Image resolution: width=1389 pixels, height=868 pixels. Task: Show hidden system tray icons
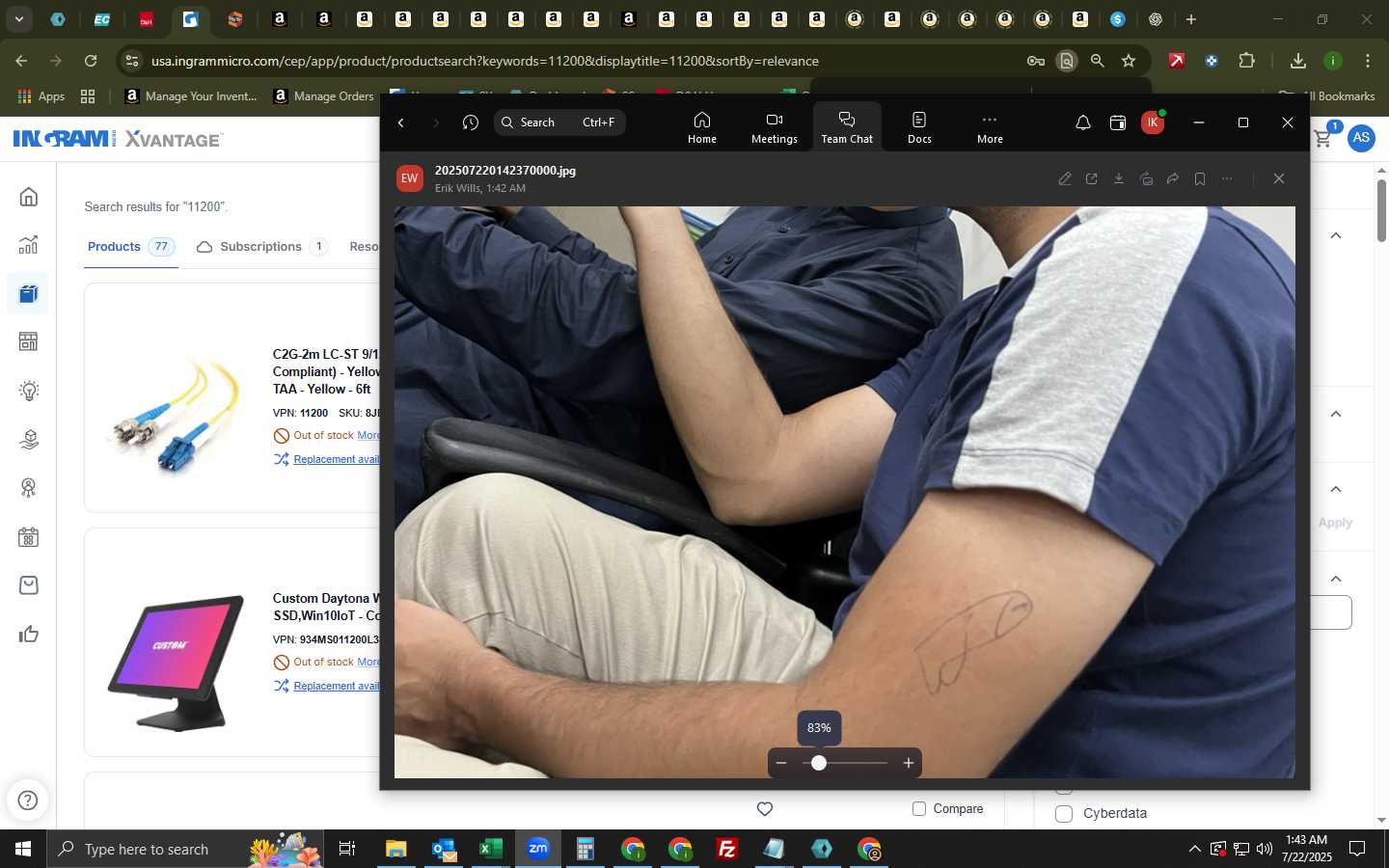(1194, 849)
